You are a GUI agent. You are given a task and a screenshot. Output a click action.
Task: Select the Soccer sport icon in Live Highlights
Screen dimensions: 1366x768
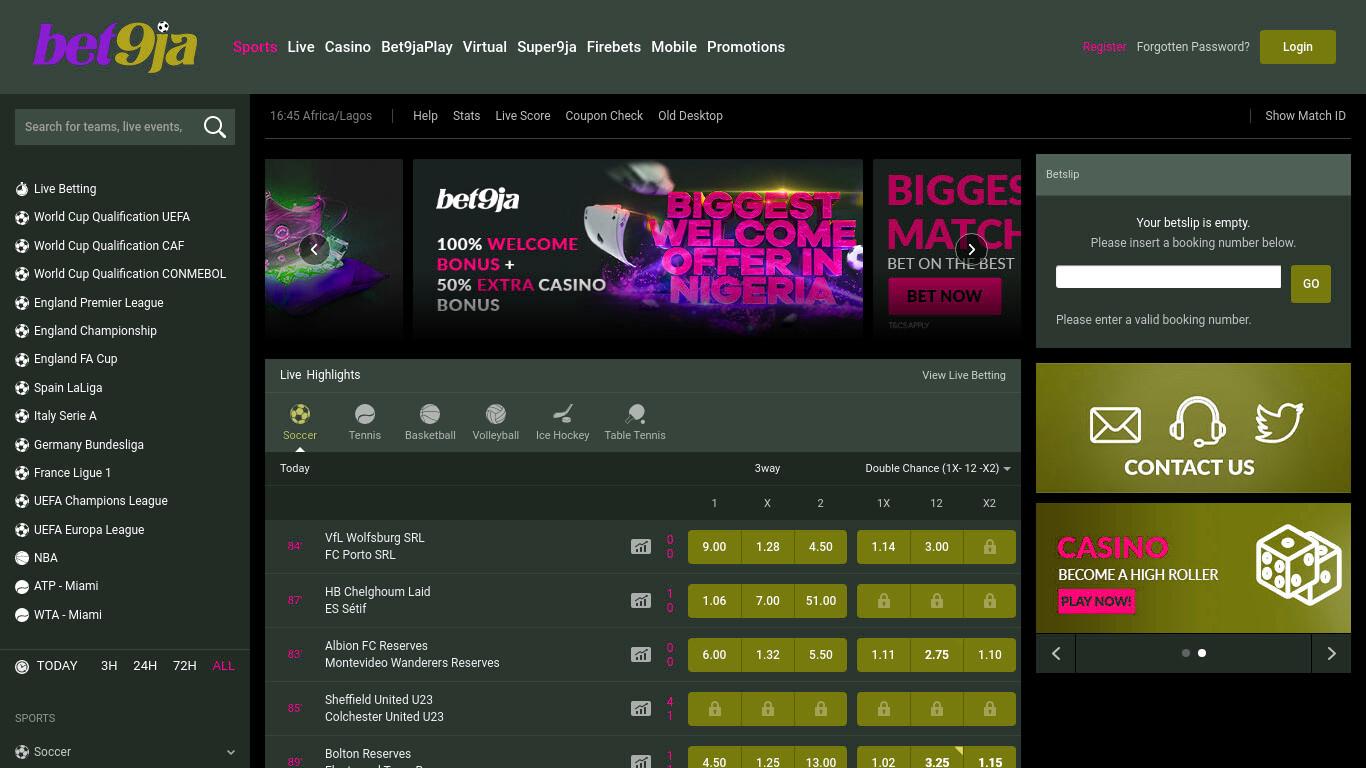pyautogui.click(x=300, y=413)
